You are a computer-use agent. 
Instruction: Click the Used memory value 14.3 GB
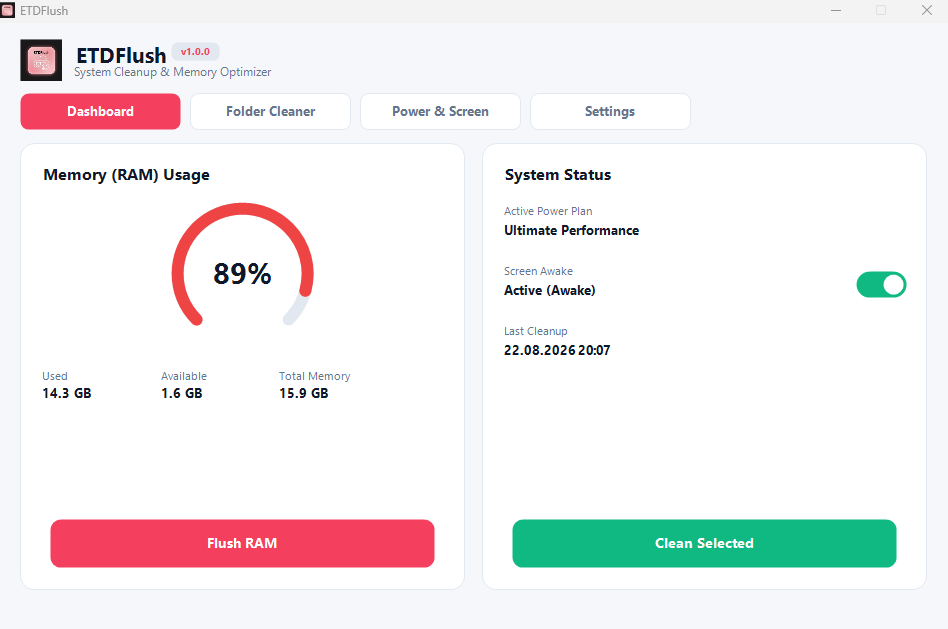pyautogui.click(x=67, y=393)
